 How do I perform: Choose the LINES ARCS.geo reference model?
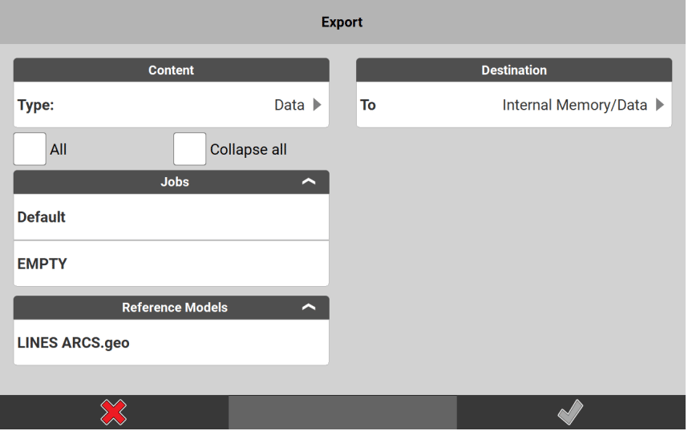[x=170, y=343]
